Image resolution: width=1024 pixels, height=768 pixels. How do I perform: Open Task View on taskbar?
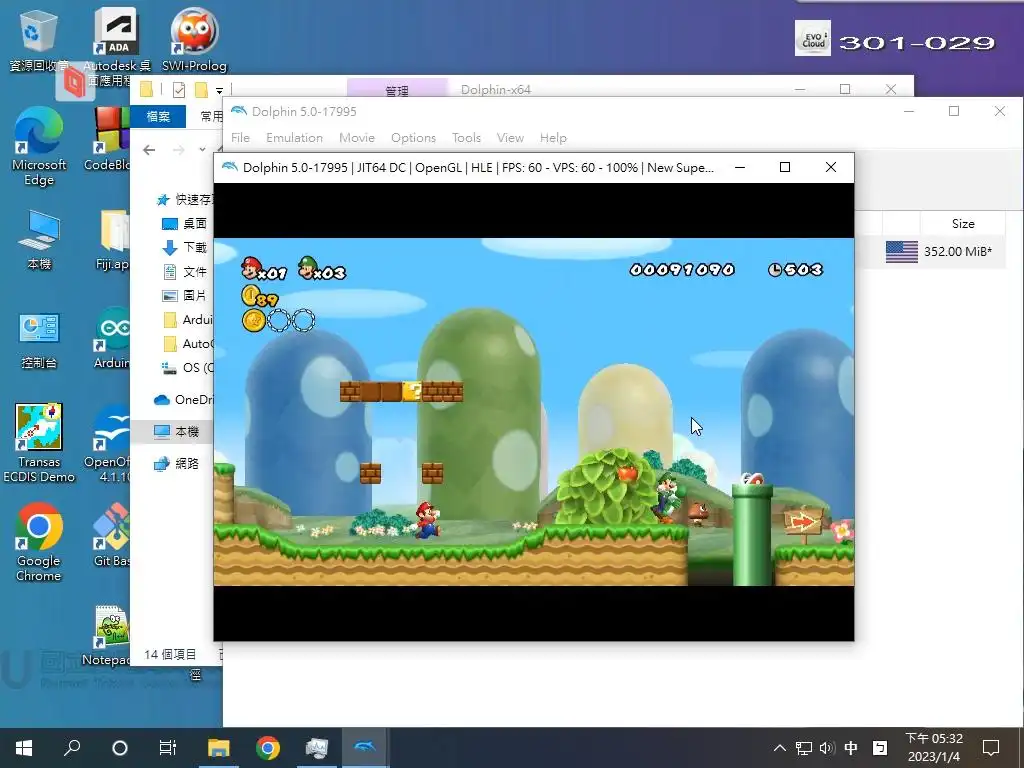coord(168,747)
